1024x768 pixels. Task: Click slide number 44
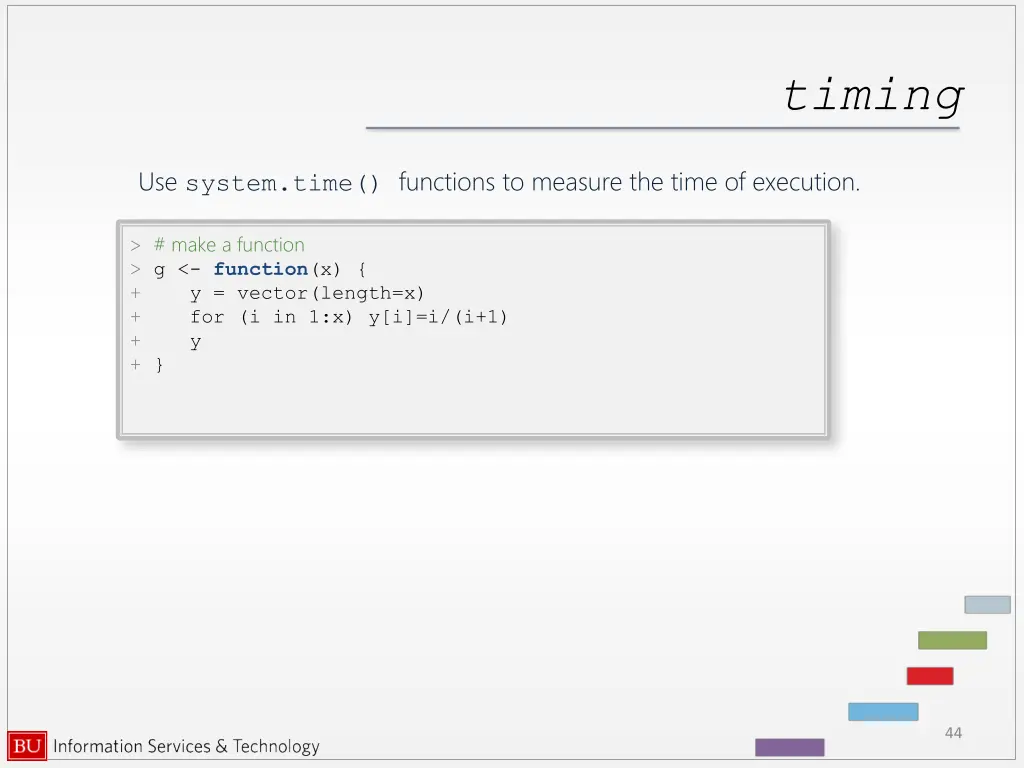click(953, 733)
